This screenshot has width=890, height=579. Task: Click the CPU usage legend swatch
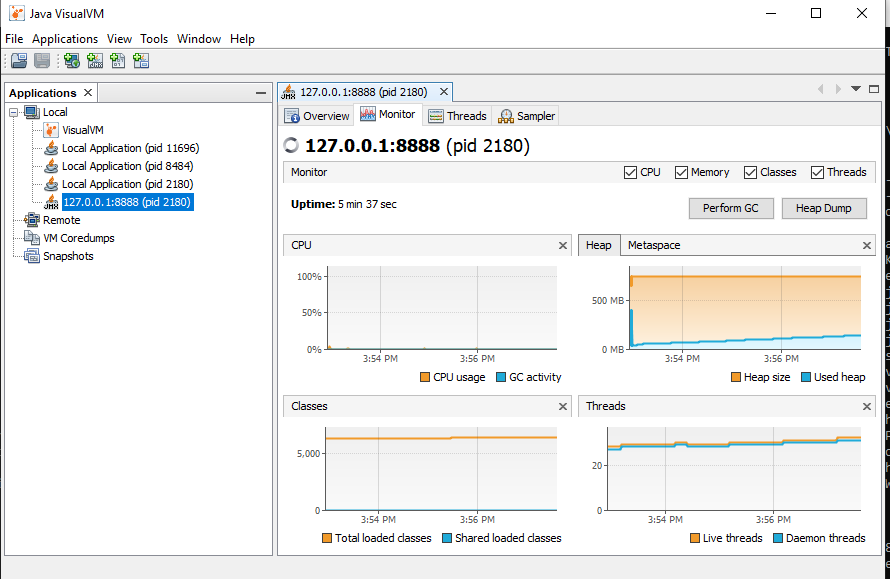pyautogui.click(x=425, y=377)
